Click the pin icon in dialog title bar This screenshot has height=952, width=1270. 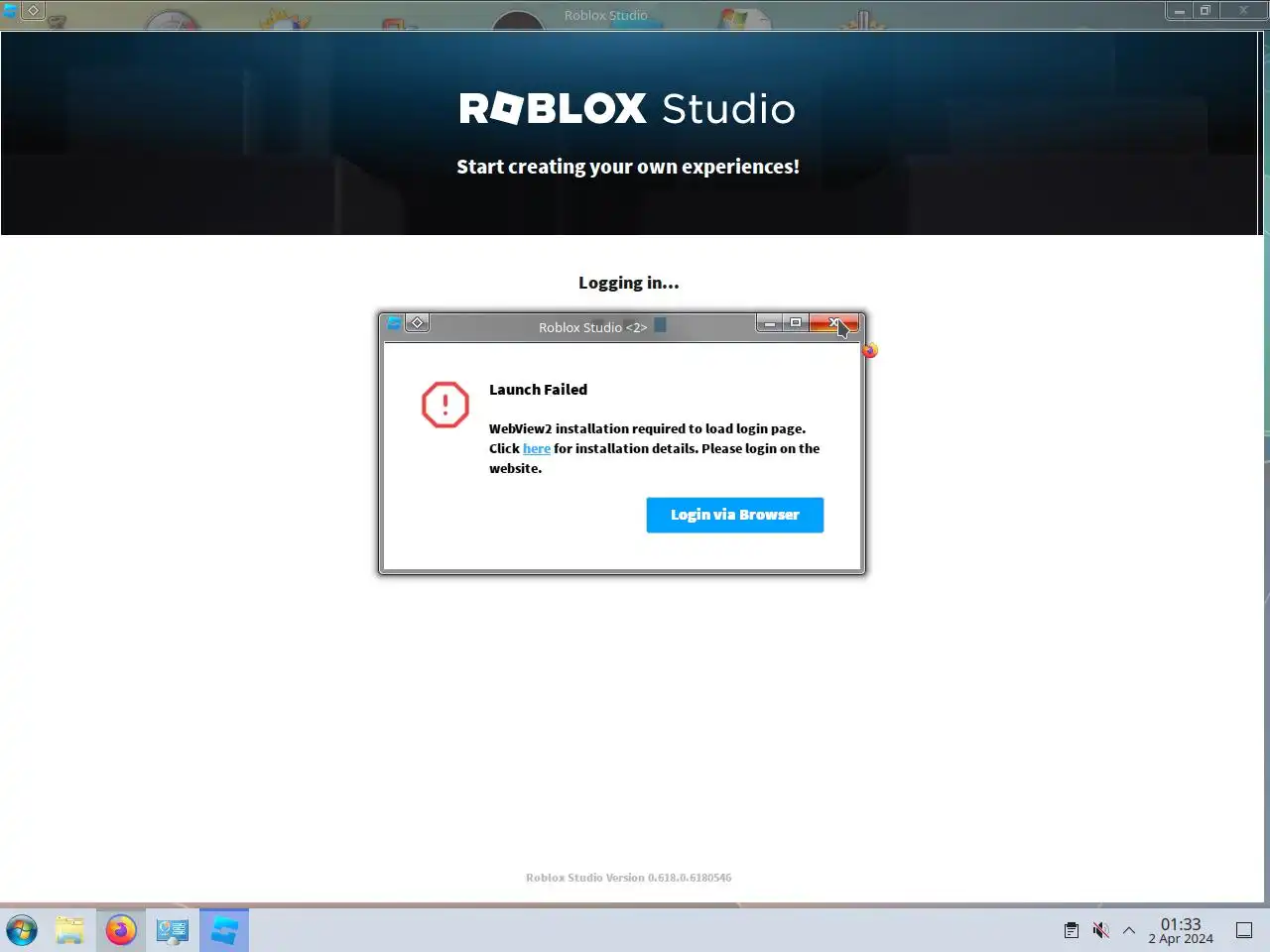pos(418,323)
